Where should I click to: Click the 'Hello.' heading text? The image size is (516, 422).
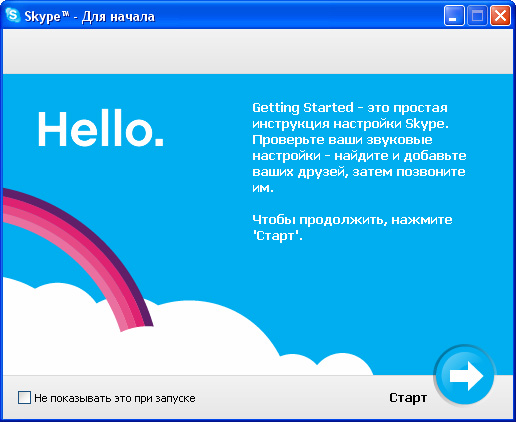point(101,129)
